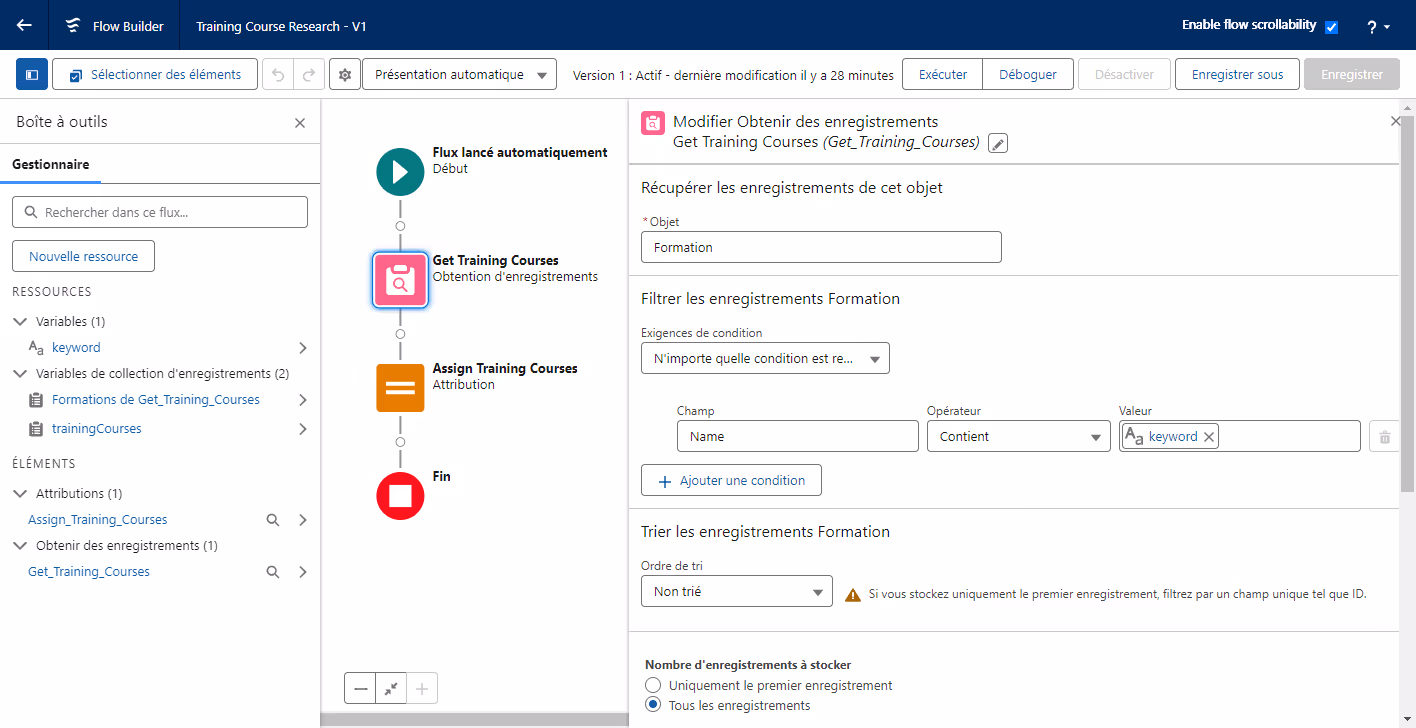1416x728 pixels.
Task: Toggle Enable flow scrollability checkbox
Action: click(x=1331, y=27)
